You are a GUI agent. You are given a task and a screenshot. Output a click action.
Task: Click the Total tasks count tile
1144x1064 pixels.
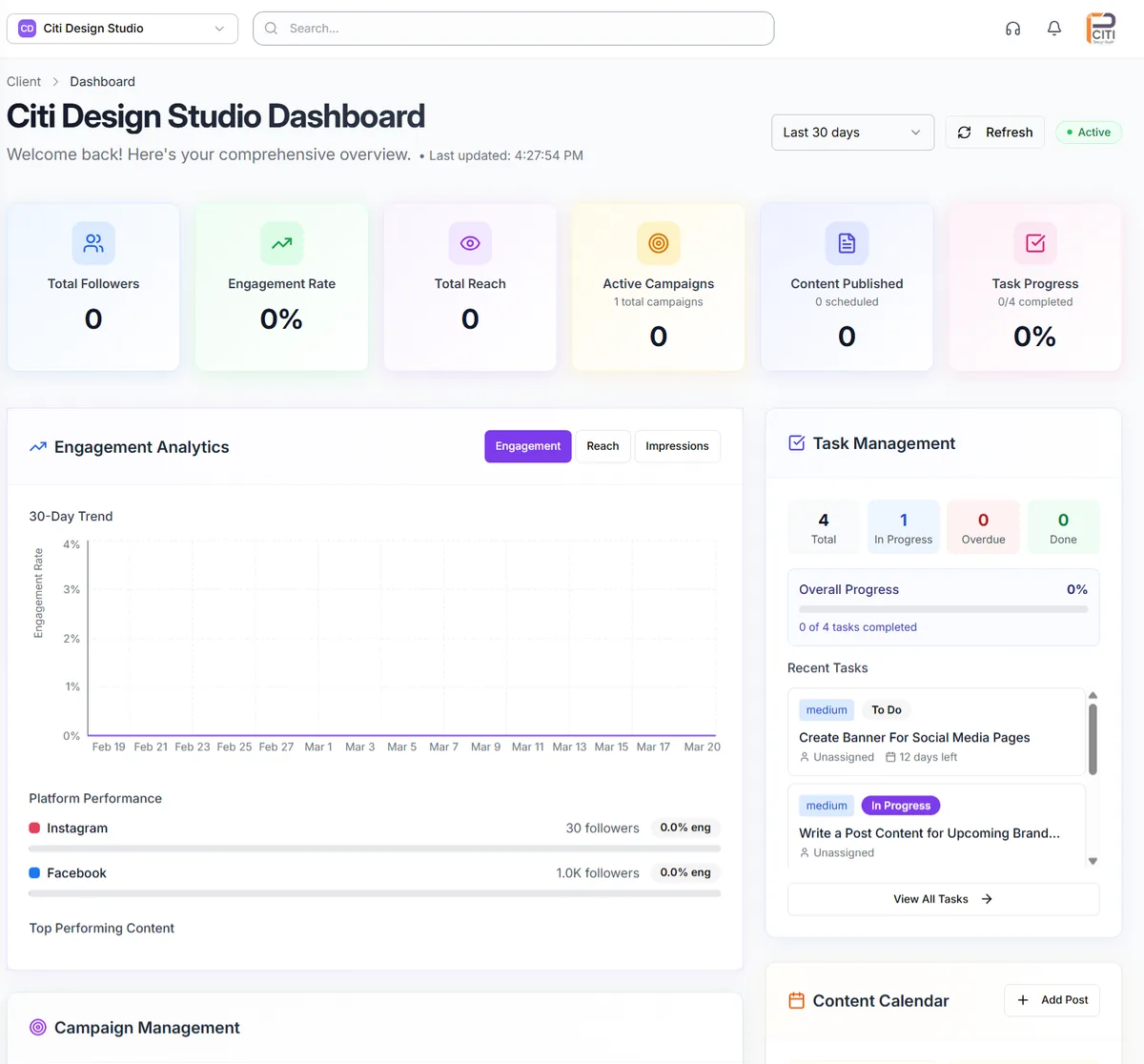[x=824, y=527]
